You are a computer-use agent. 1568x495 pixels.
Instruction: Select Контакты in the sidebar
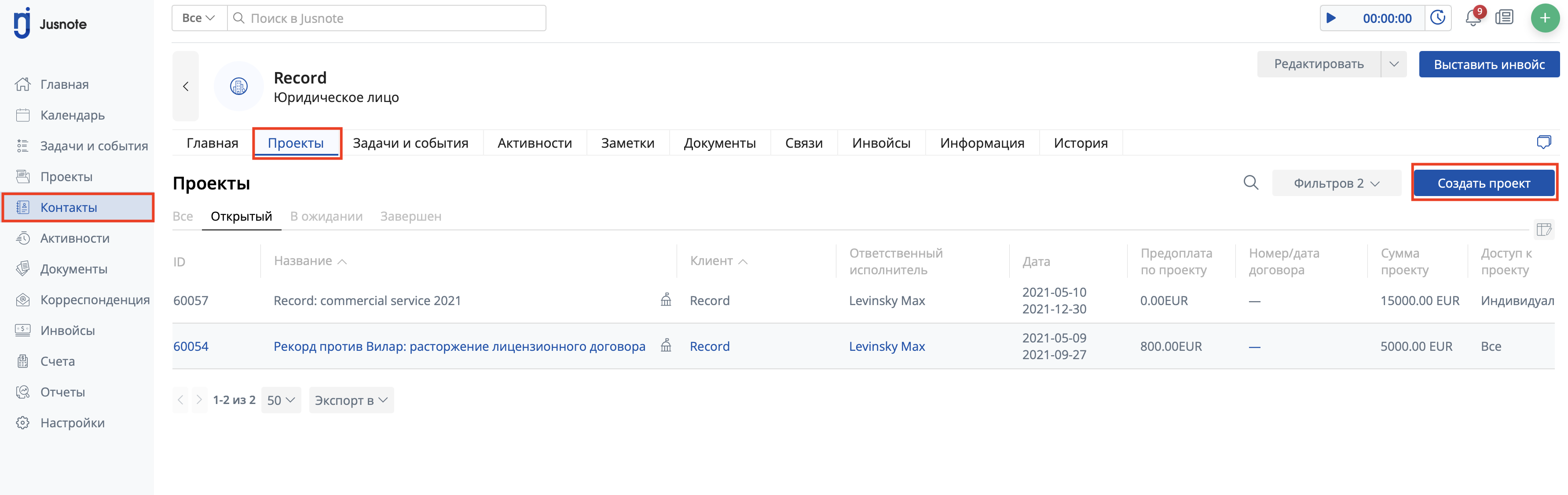pos(77,207)
